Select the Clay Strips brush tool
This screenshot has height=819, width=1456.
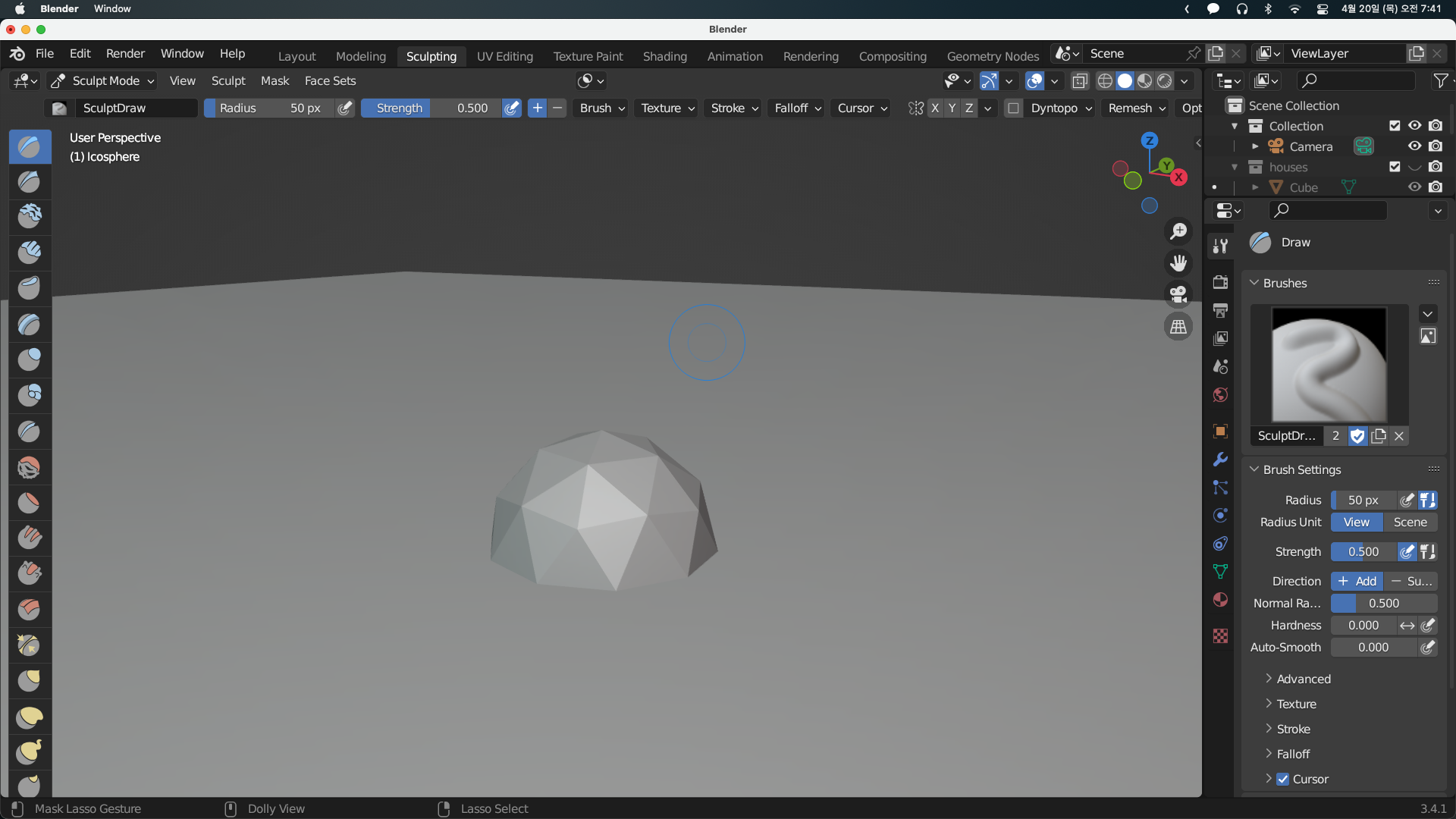30,253
